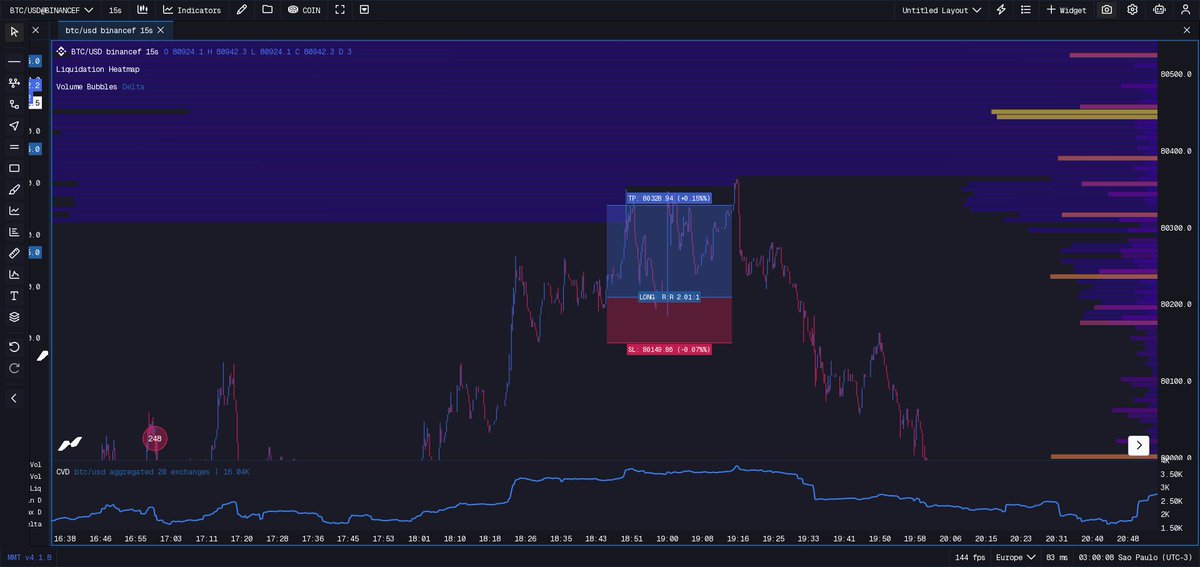
Task: Open the robot assistant icon
Action: pyautogui.click(x=1159, y=10)
